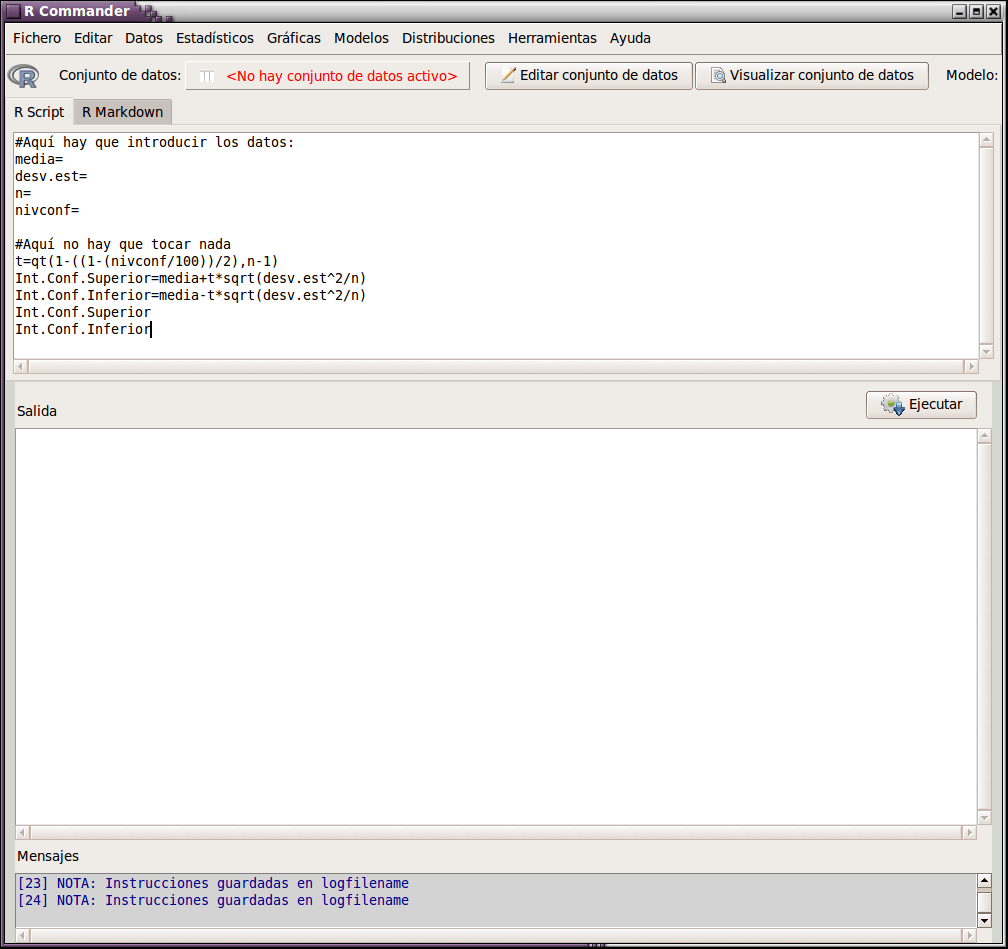The image size is (1008, 949).
Task: Click Mensajes pane scroll left arrow
Action: pyautogui.click(x=22, y=935)
